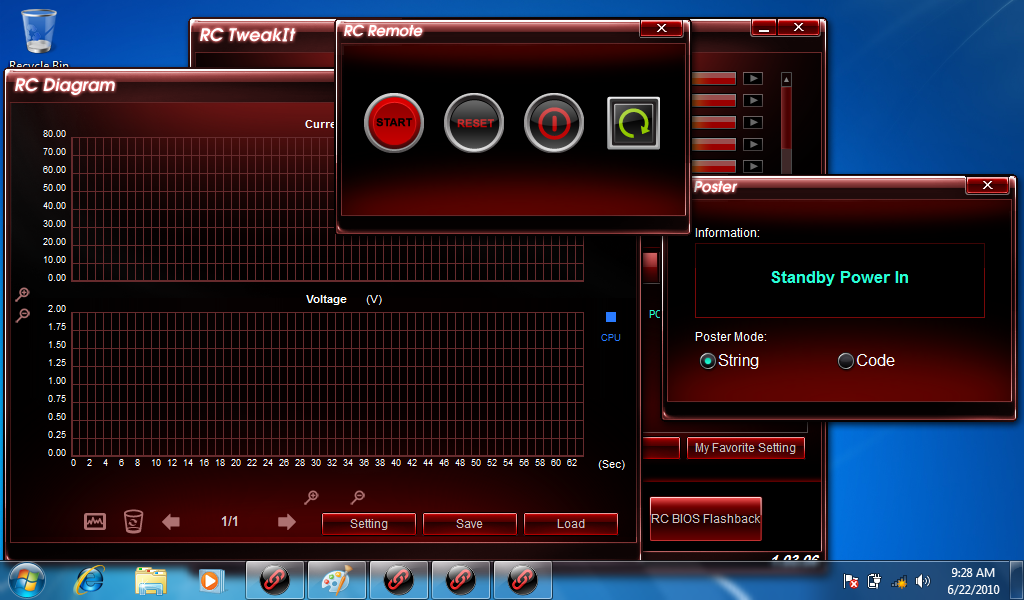Click the Save button in RC Diagram

coord(470,524)
